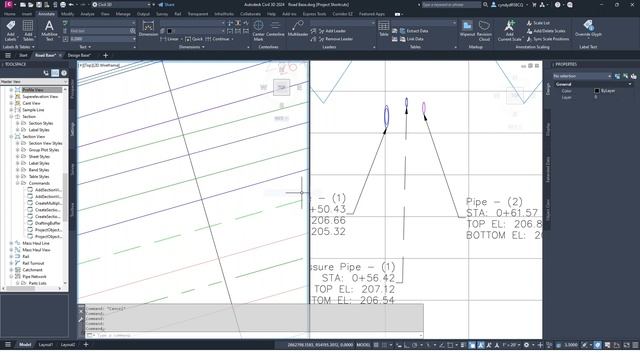This screenshot has height=360, width=640.
Task: Select the Multiline Text tool
Action: pos(49,30)
